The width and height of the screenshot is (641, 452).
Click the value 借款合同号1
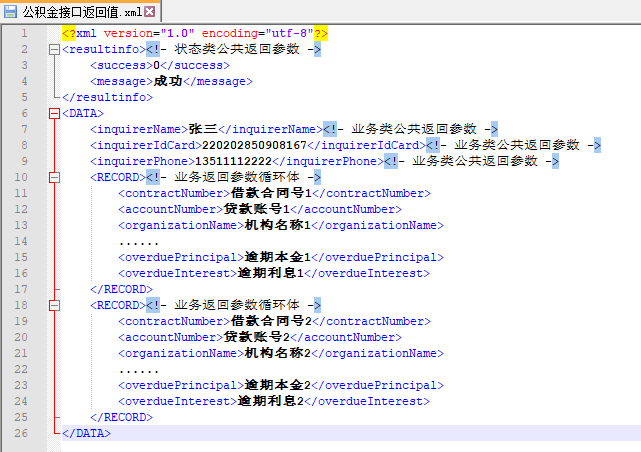[271, 193]
